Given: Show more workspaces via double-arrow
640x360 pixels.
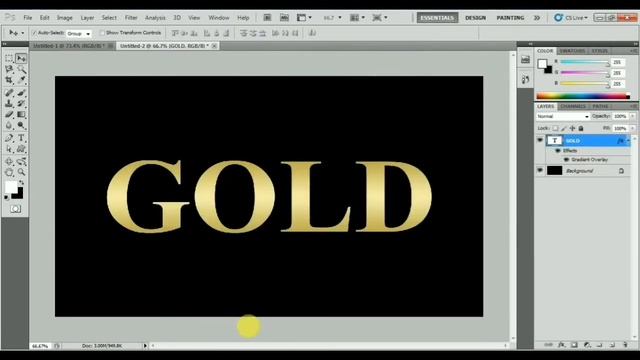Looking at the screenshot, I should click(537, 18).
